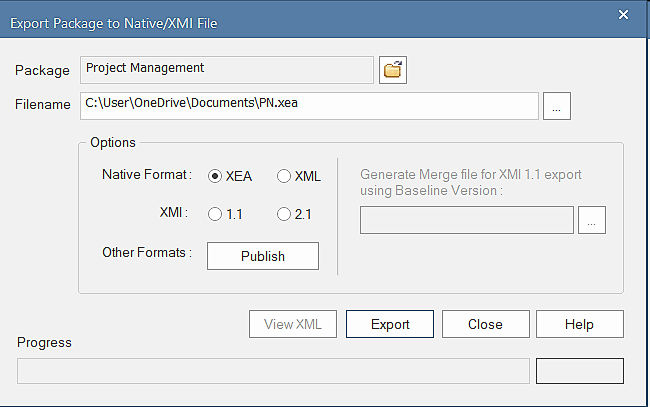Select the XEA native format option
The image size is (650, 407).
click(x=215, y=176)
